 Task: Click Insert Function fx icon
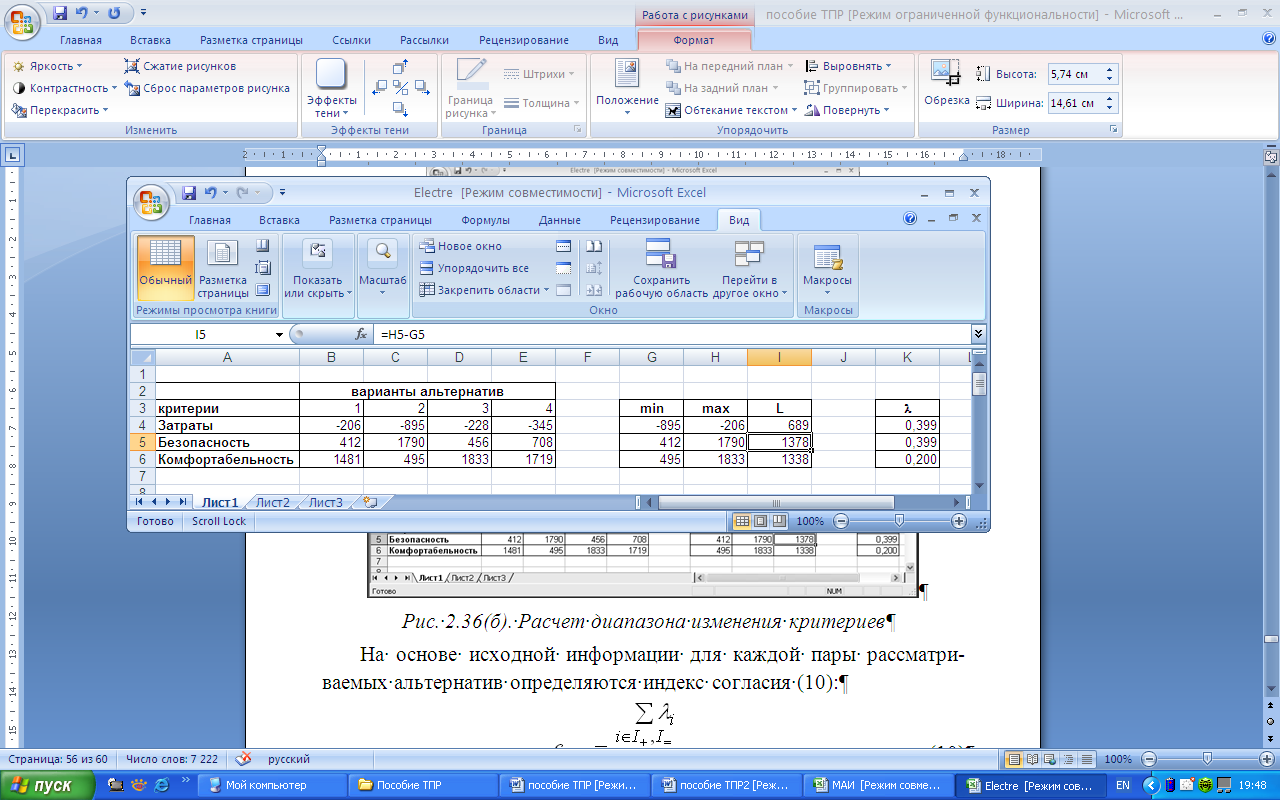(361, 335)
